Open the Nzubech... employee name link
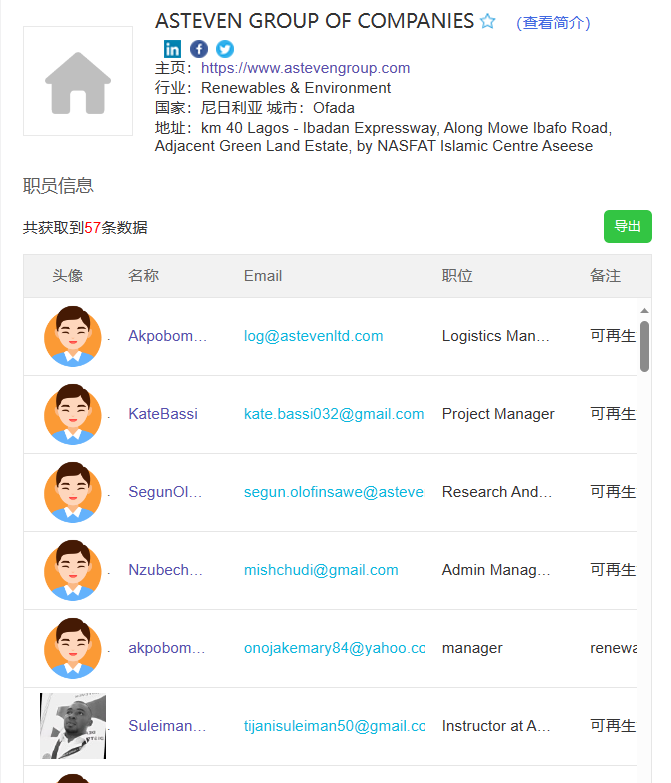The width and height of the screenshot is (671, 783). [165, 570]
